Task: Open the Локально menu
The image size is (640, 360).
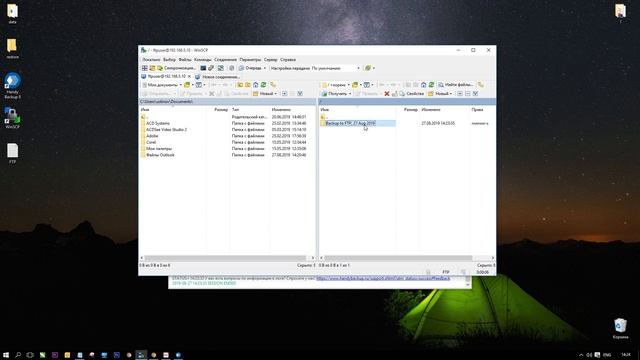Action: (151, 60)
